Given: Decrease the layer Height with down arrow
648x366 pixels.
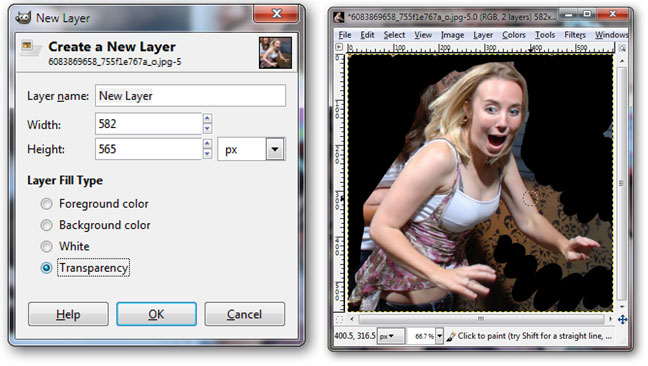Looking at the screenshot, I should point(207,154).
